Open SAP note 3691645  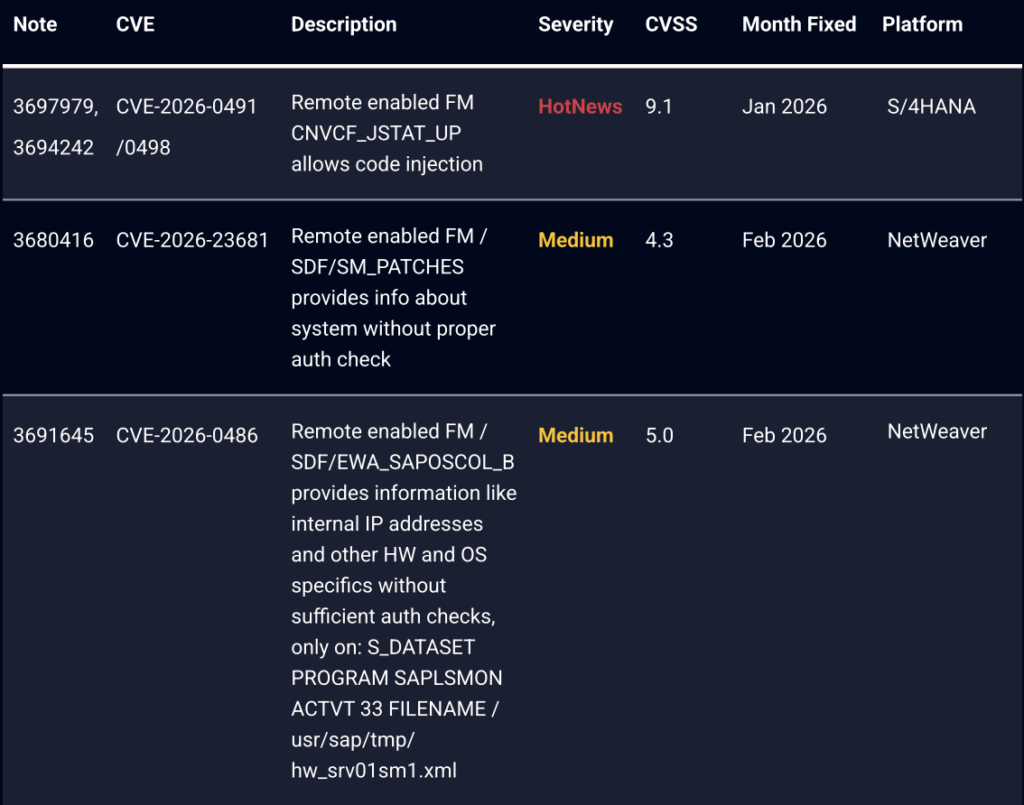53,435
